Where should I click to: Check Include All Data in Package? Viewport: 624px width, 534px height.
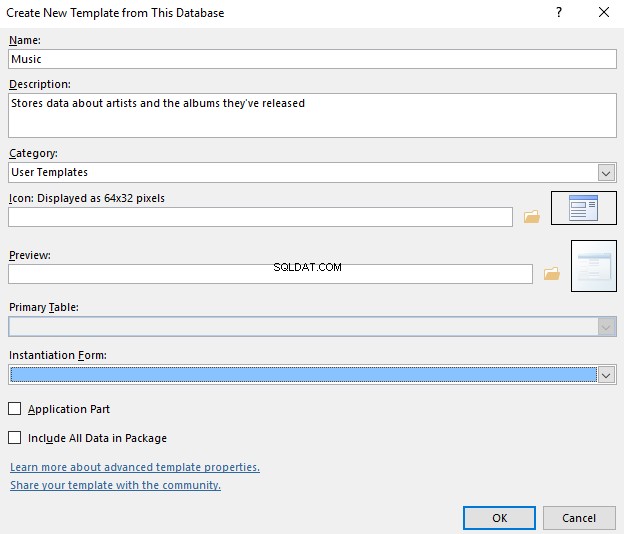pyautogui.click(x=15, y=438)
